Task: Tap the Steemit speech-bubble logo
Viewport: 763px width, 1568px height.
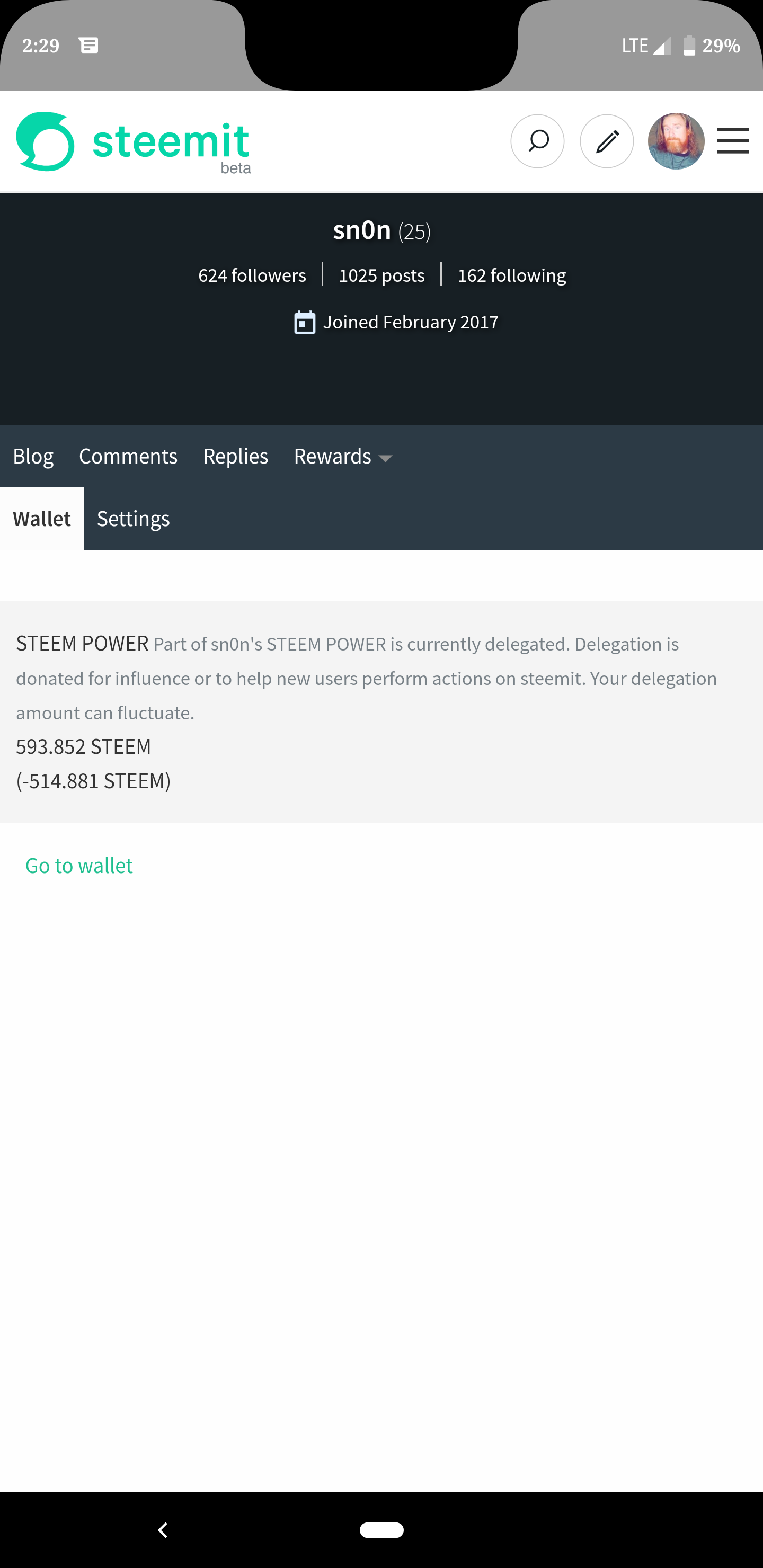Action: (45, 141)
